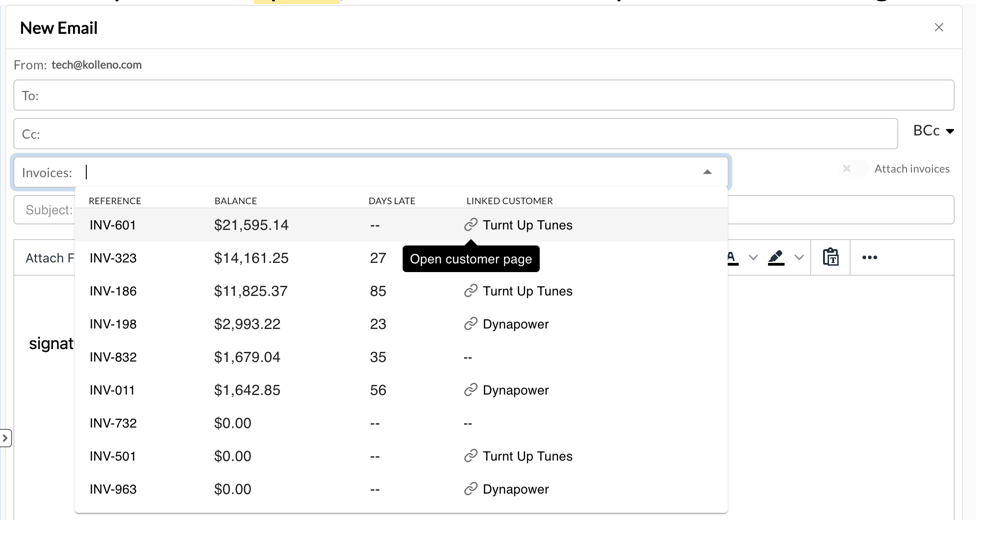Click the Balance column header
Image resolution: width=994 pixels, height=542 pixels.
click(235, 201)
